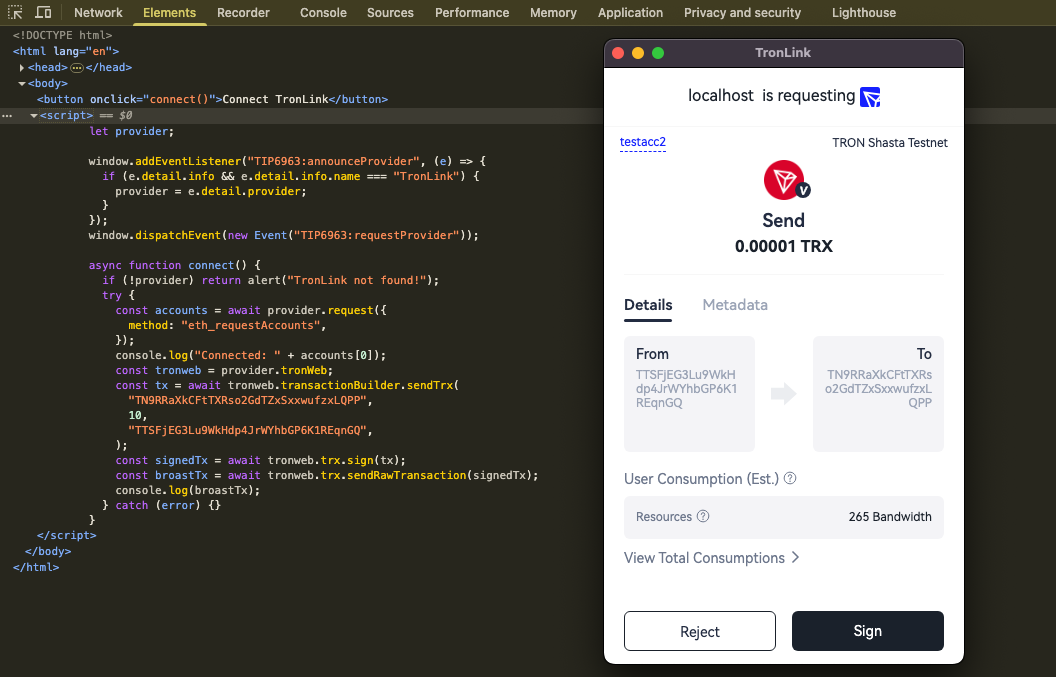1056x677 pixels.
Task: Click the TN9RRaXkCFtTXRso2GdTZxSxxwufzxLQPP string in the code
Action: point(247,400)
